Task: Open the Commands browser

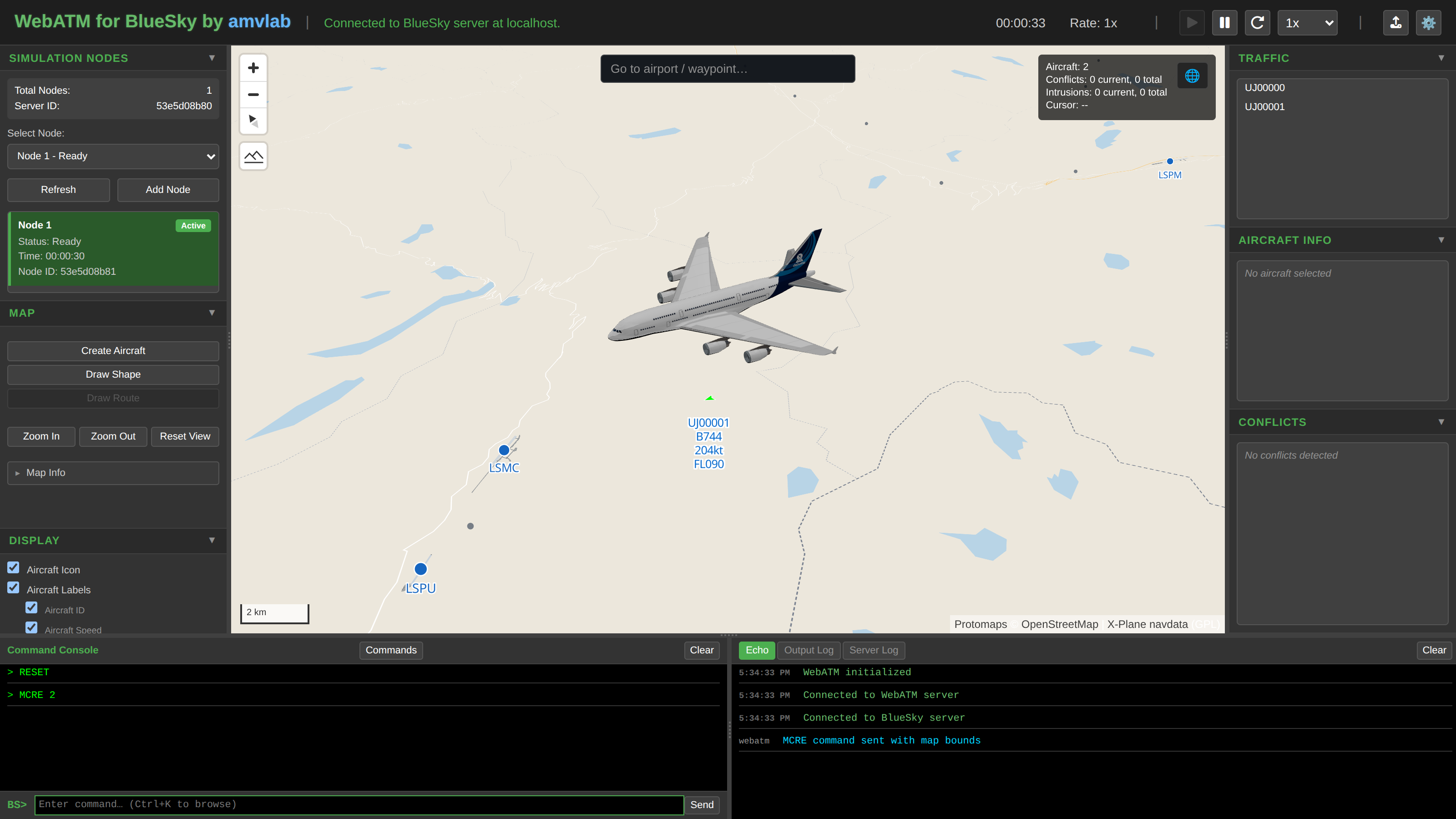Action: click(390, 650)
